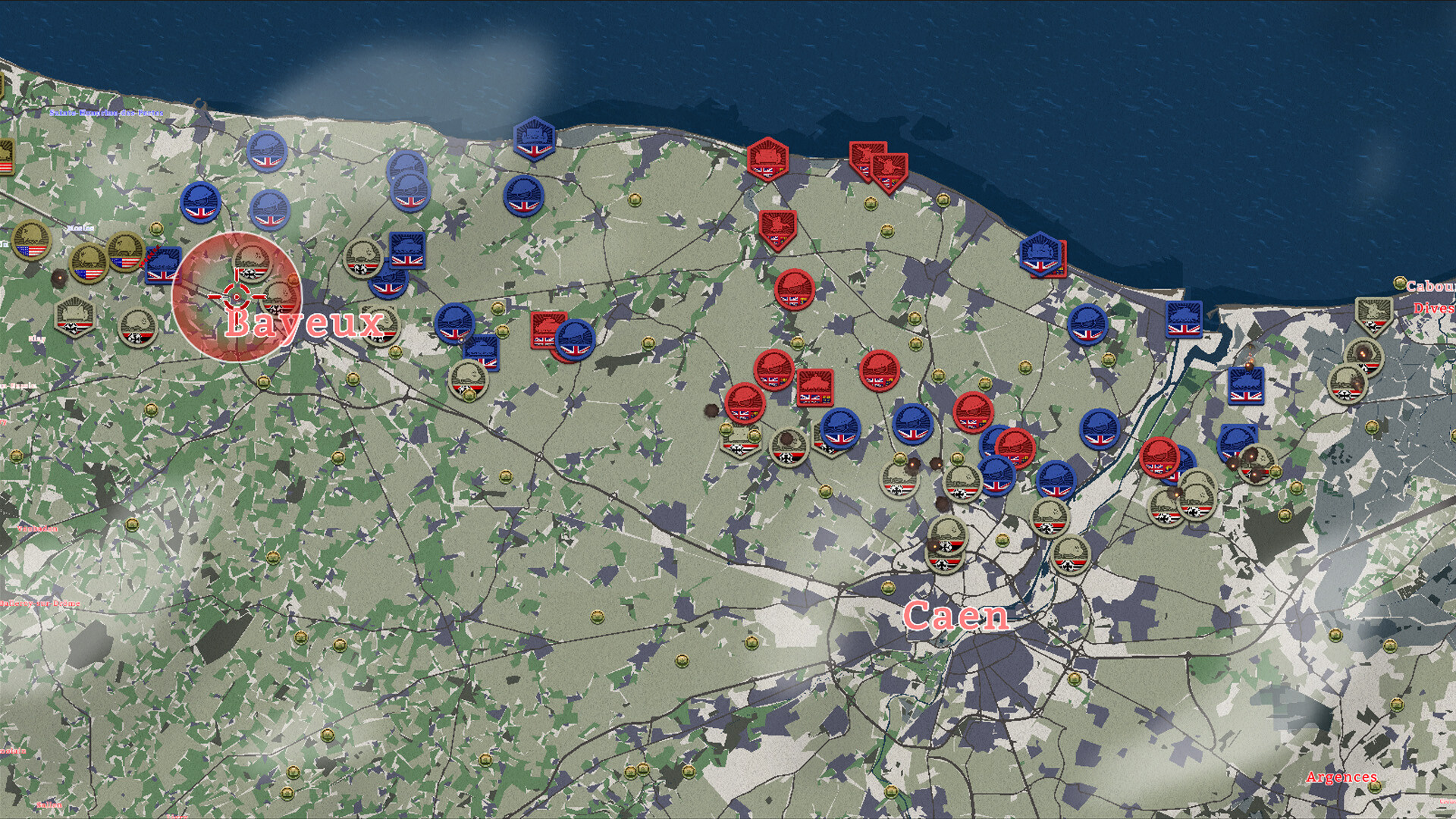Click the red British infantry counter northwest of Caen
The image size is (1456, 819).
(x=972, y=409)
